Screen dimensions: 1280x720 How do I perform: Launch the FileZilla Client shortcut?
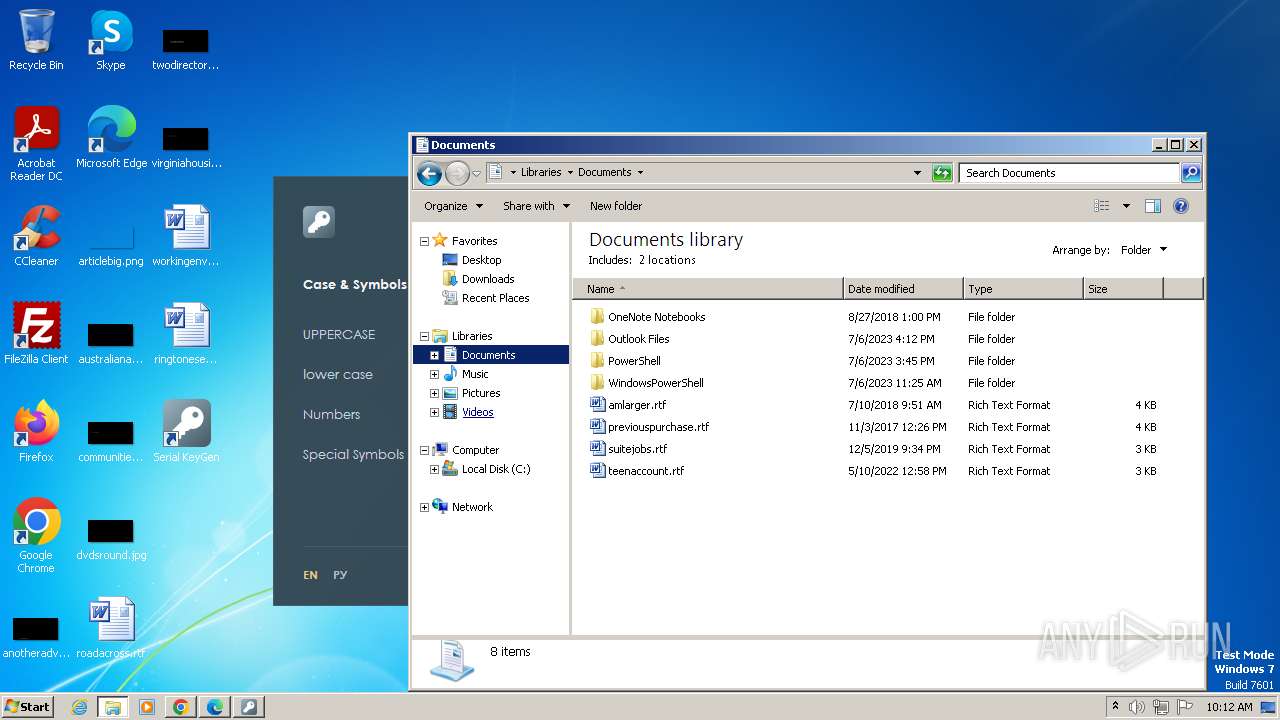point(36,333)
